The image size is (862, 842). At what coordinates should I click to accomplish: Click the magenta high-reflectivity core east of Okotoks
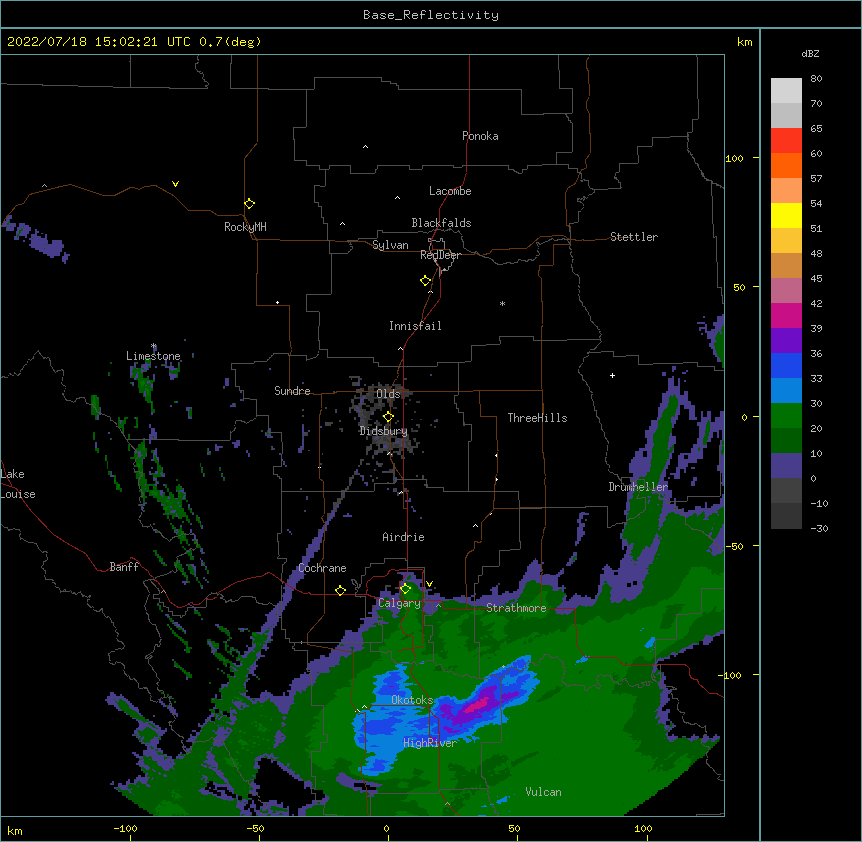click(x=478, y=705)
